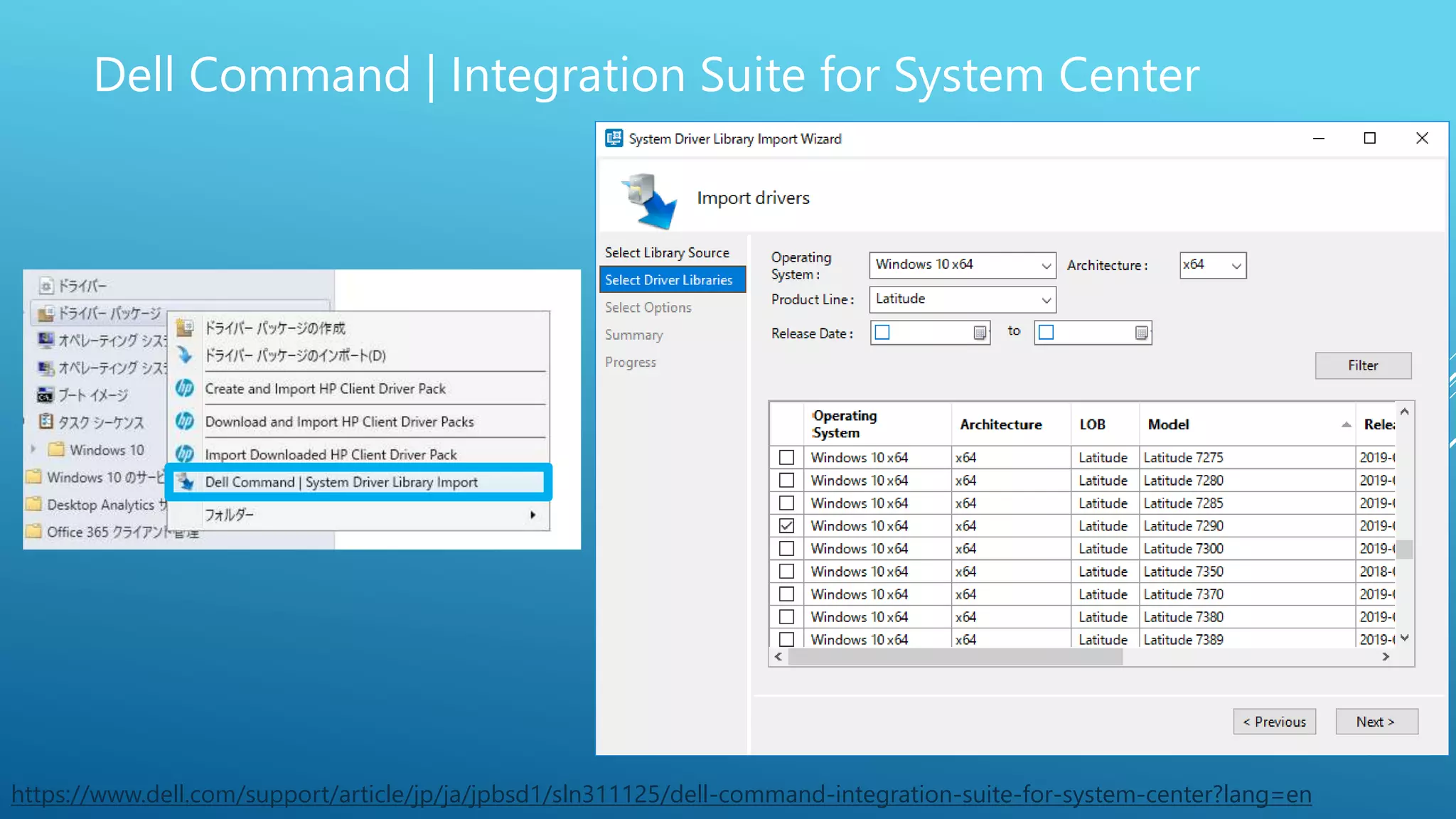Screen dimensions: 1456x819
Task: Click the Desktop Analytics folder icon
Action: 33,504
